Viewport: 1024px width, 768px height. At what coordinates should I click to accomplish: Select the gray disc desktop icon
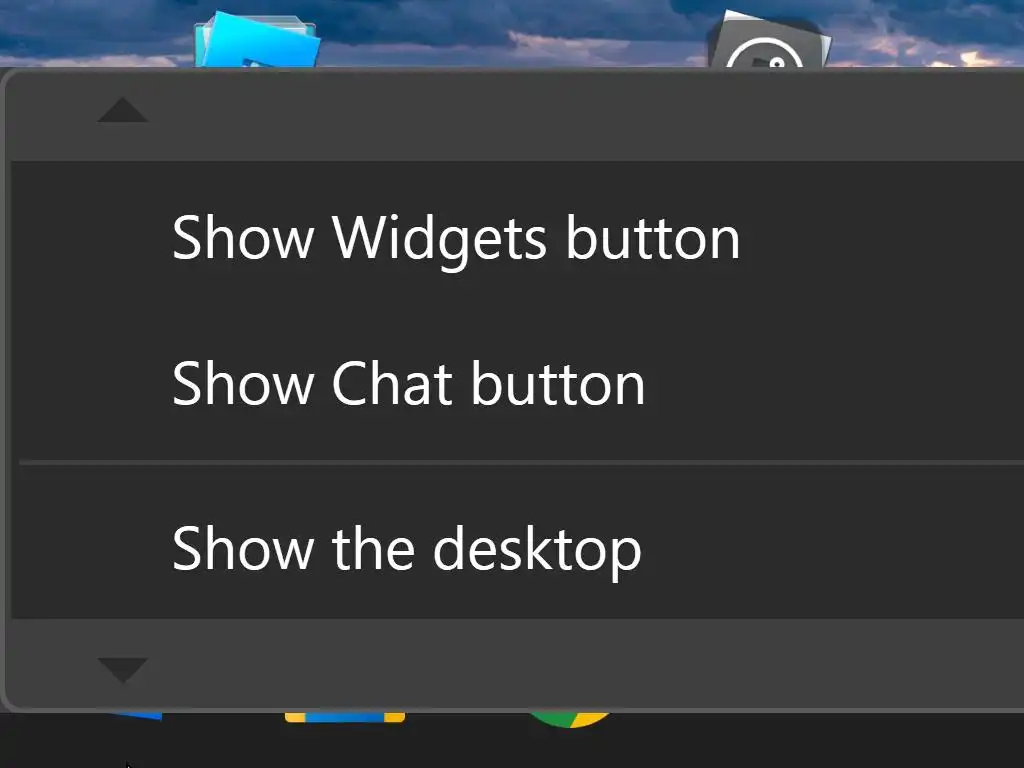point(769,40)
